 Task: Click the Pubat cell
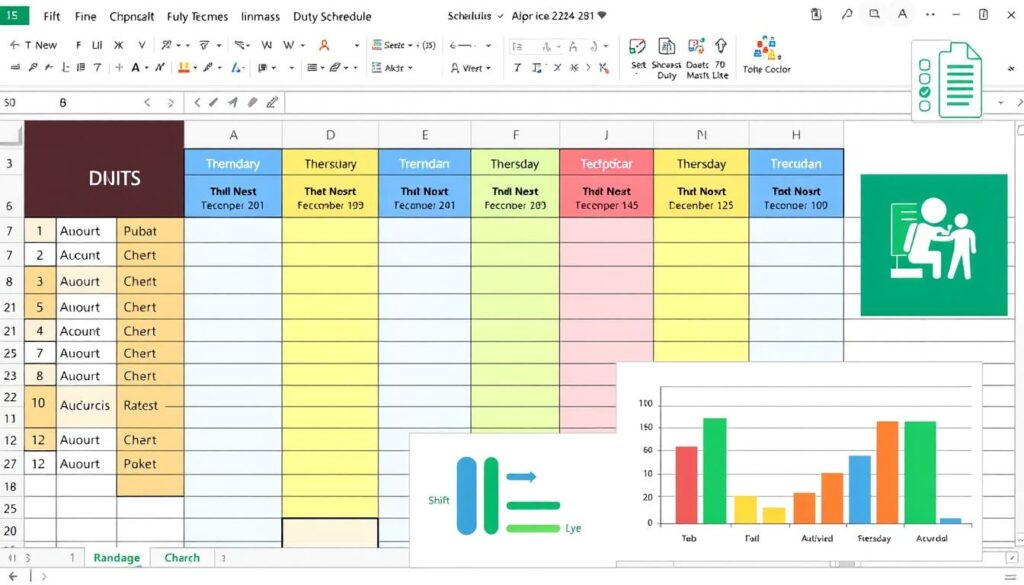coord(150,230)
